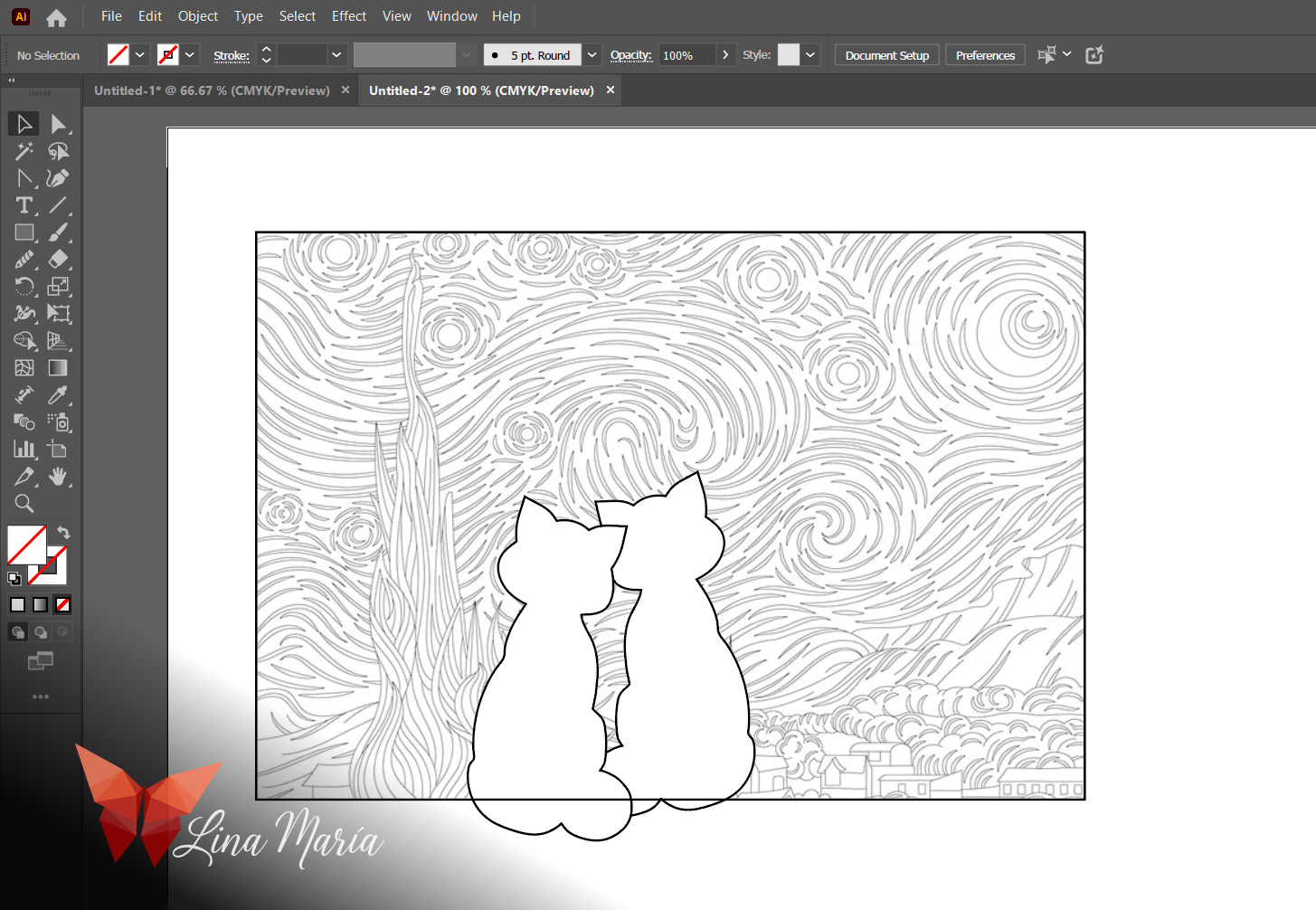Switch to Untitled-1 document tab
This screenshot has width=1316, height=910.
212,90
